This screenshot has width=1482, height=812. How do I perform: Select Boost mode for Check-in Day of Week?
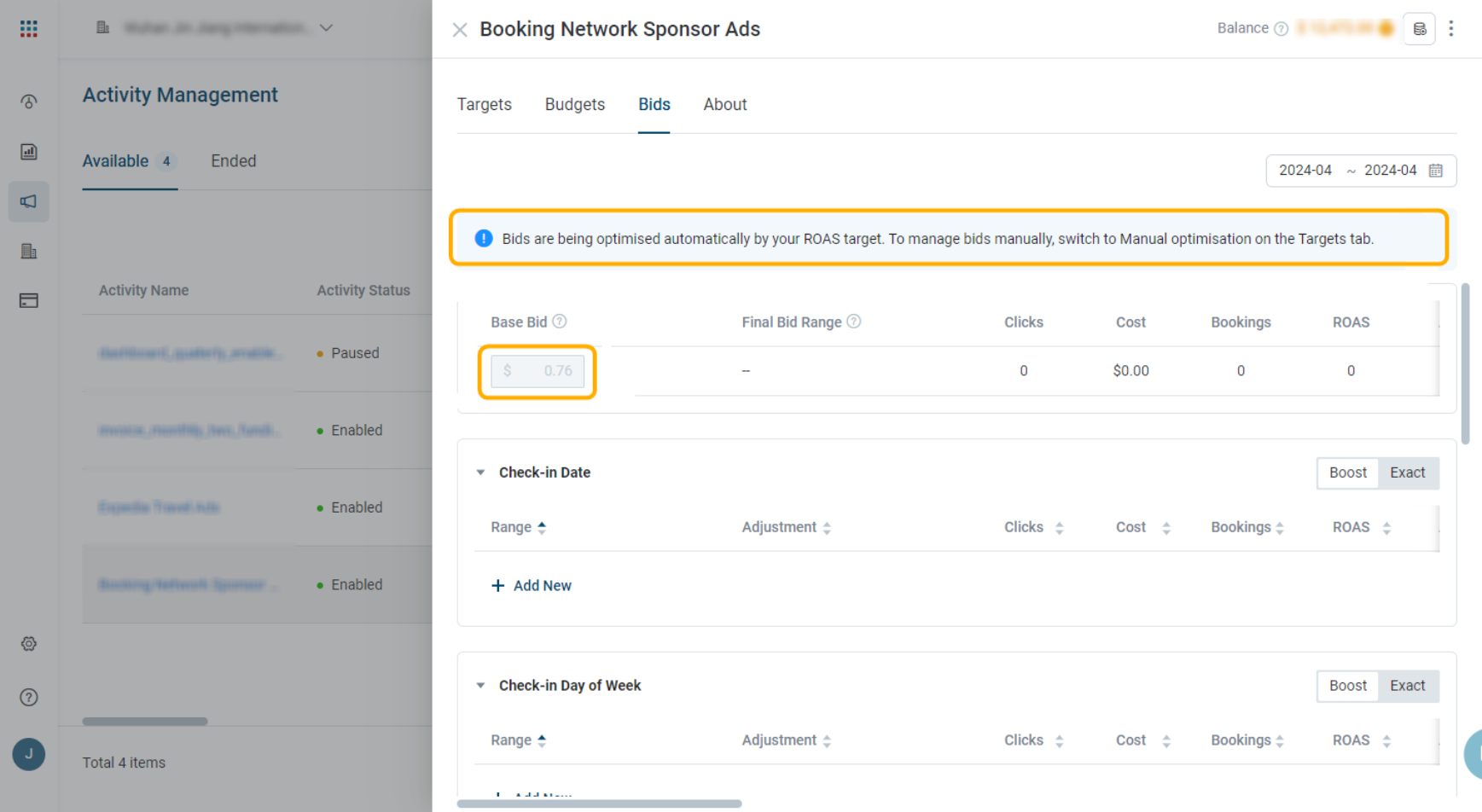[x=1348, y=686]
